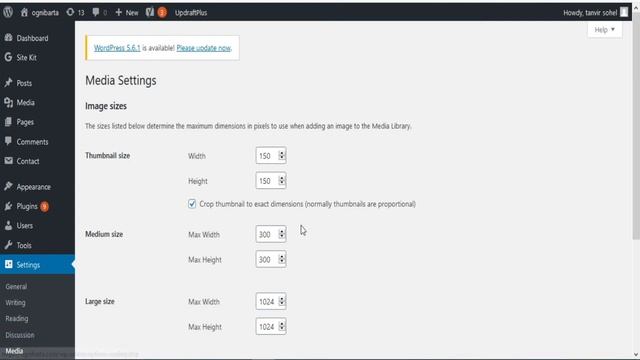Focus Large size Max Height field

[x=271, y=327]
